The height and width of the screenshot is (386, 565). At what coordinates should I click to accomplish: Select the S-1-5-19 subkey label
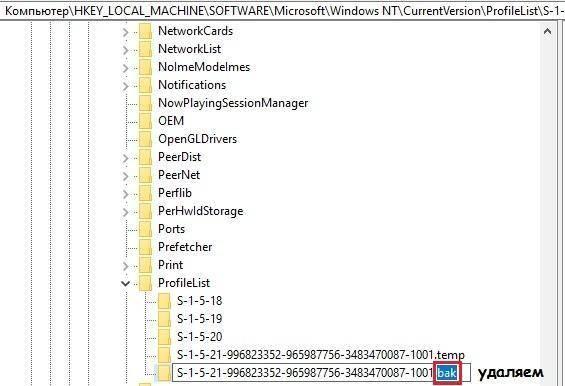[x=200, y=319]
